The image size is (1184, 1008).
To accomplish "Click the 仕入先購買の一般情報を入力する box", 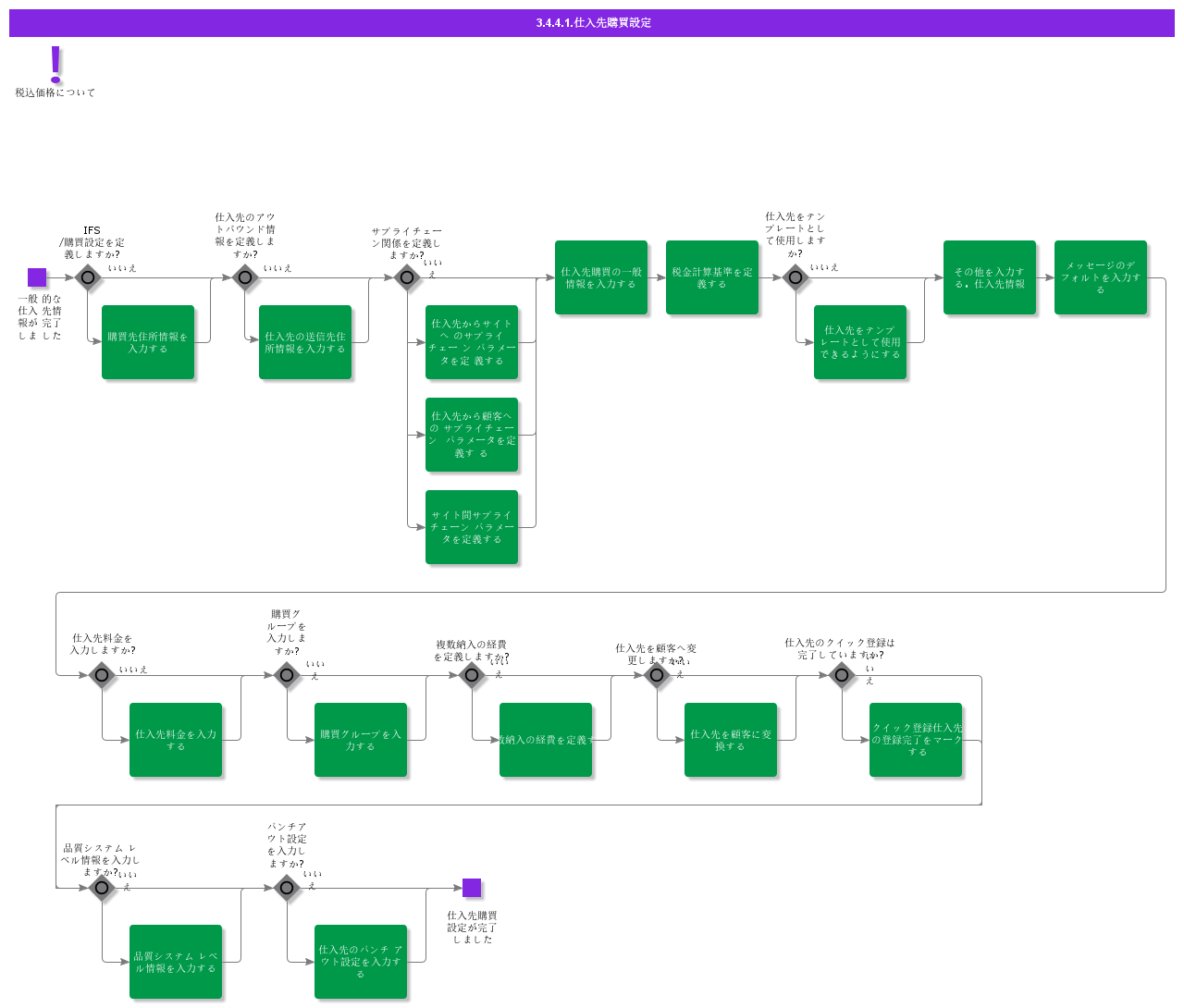I will point(601,277).
